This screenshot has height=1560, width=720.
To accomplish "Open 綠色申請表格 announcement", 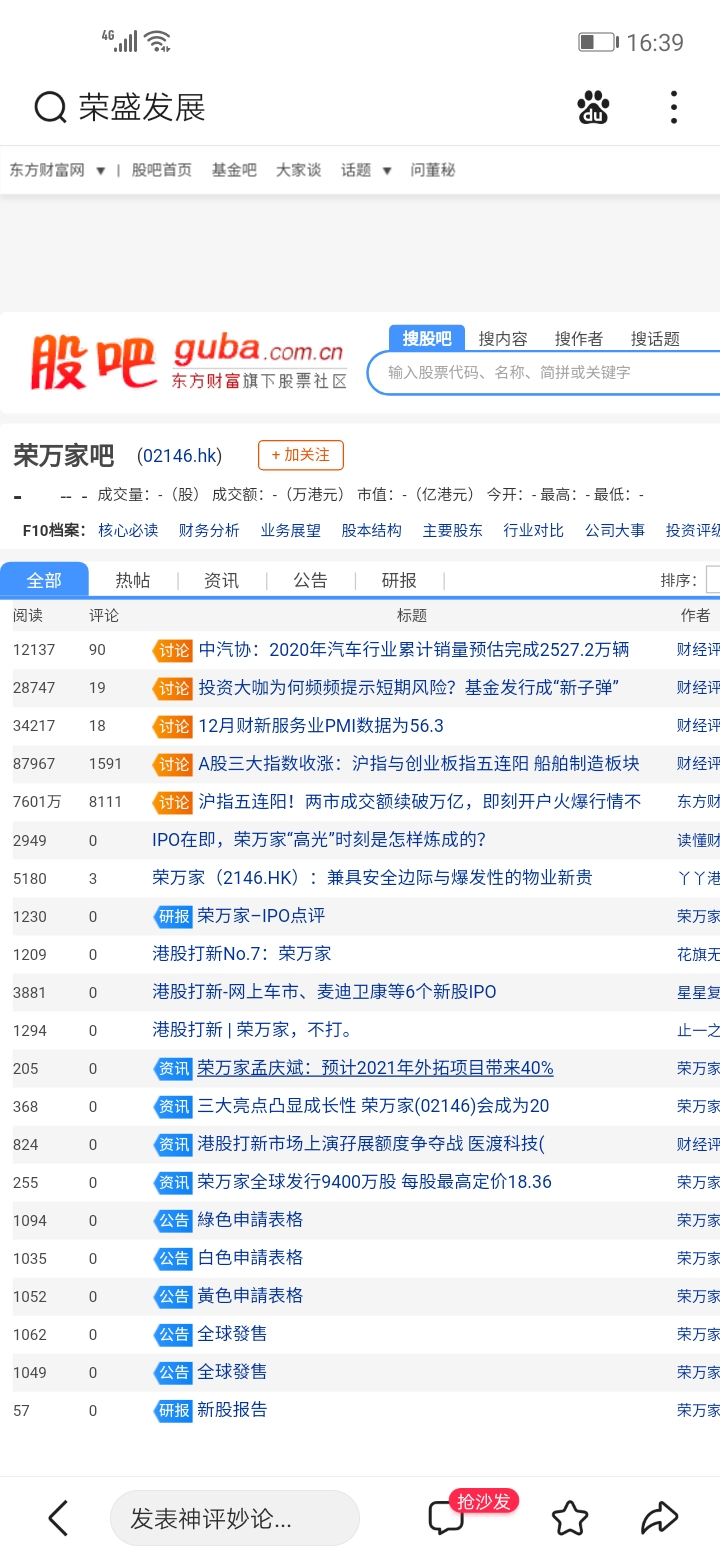I will [250, 1220].
